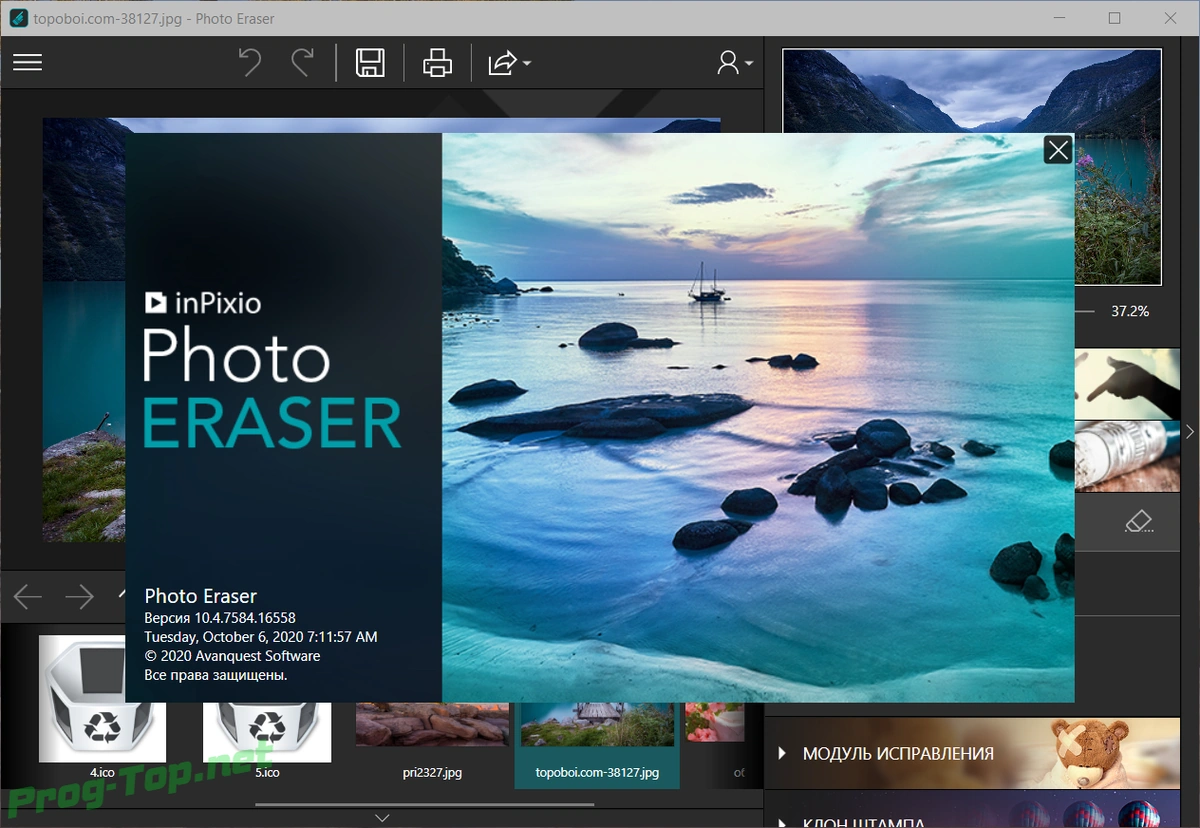This screenshot has height=828, width=1200.
Task: Select the topoboi.com-38127.jpg thumbnail
Action: [597, 743]
